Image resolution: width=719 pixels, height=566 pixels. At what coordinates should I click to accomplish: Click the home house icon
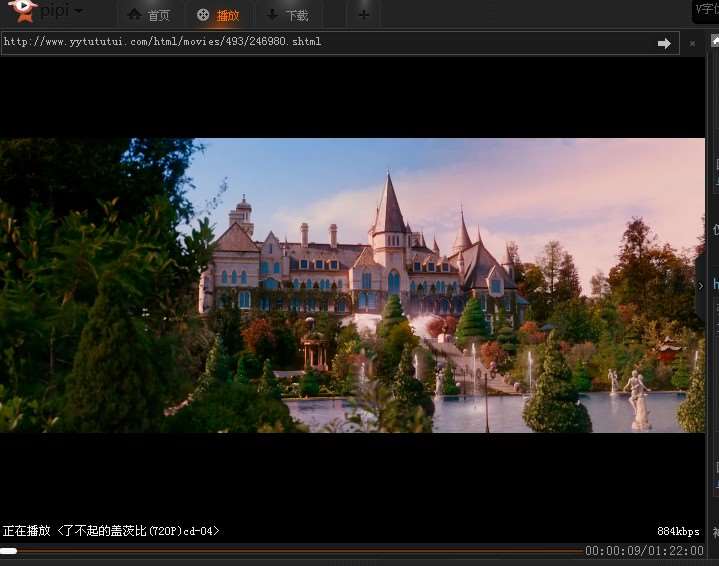click(134, 14)
